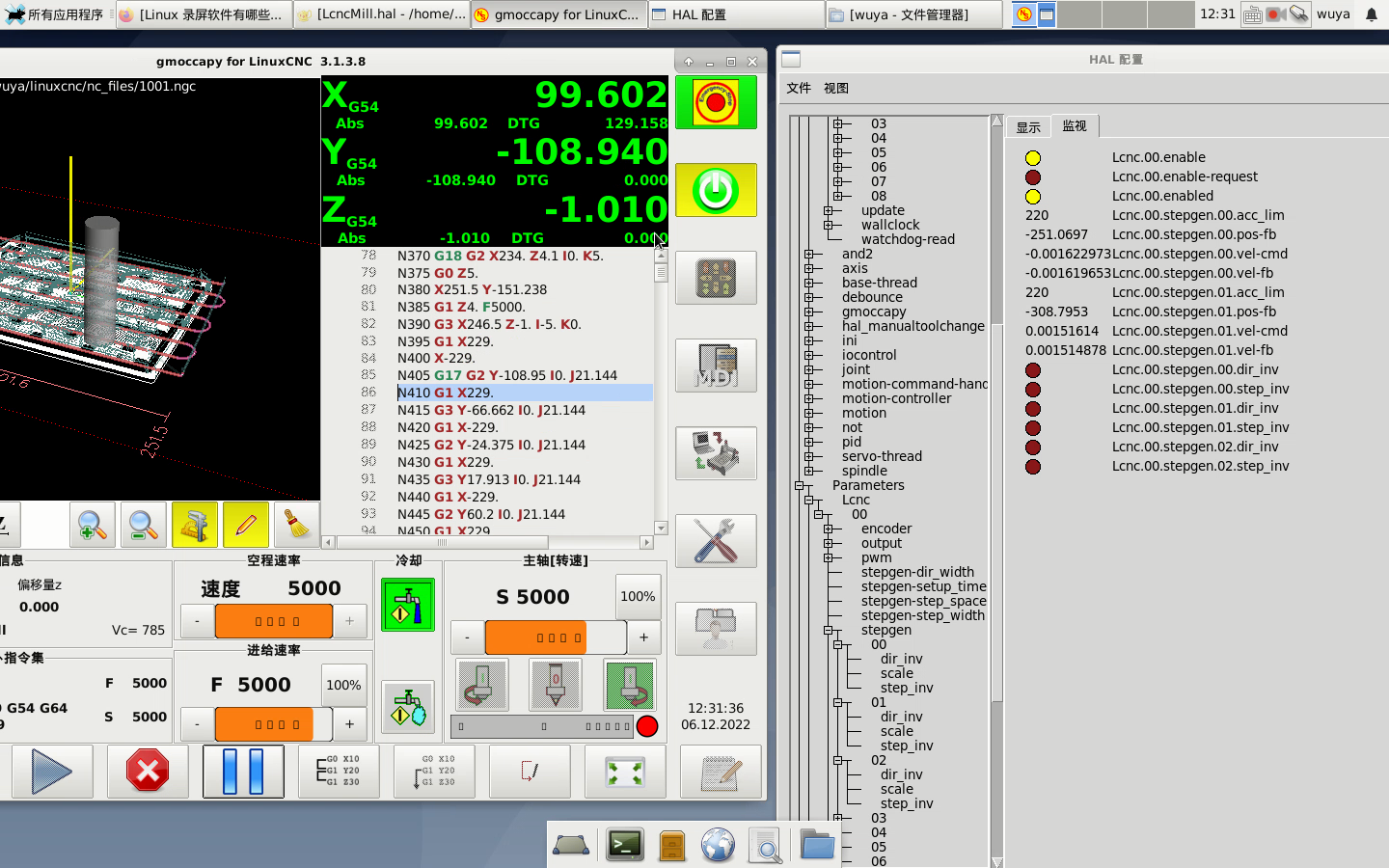This screenshot has height=868, width=1389.
Task: Collapse the stepgen tree node
Action: tap(829, 631)
